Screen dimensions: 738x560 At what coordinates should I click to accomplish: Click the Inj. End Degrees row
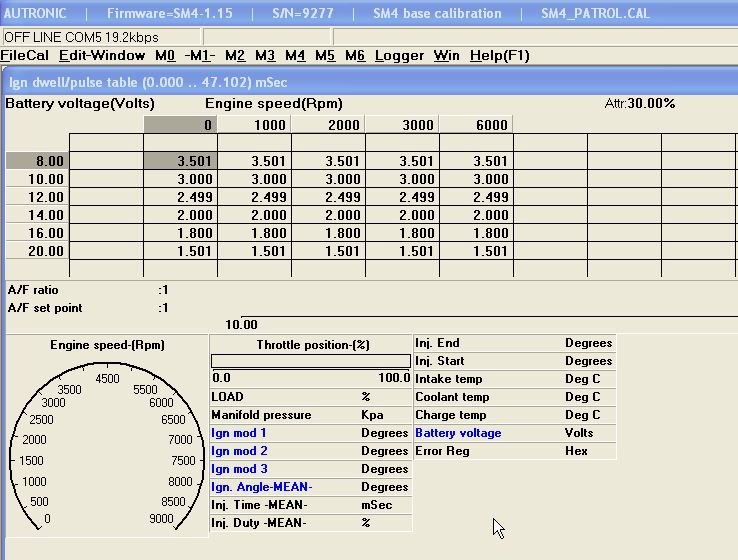coord(514,343)
